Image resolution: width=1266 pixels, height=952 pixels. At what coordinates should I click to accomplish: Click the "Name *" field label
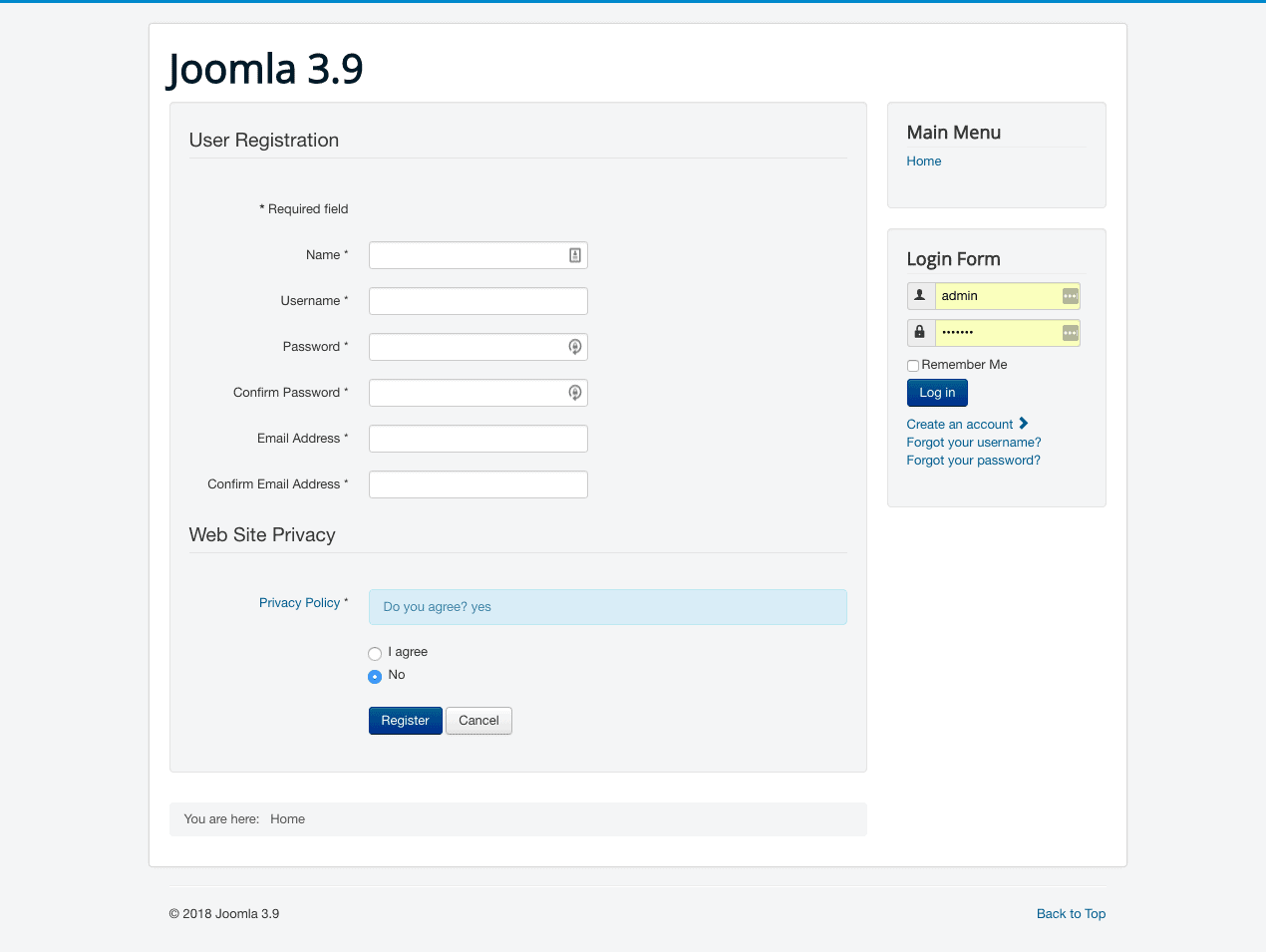point(327,255)
